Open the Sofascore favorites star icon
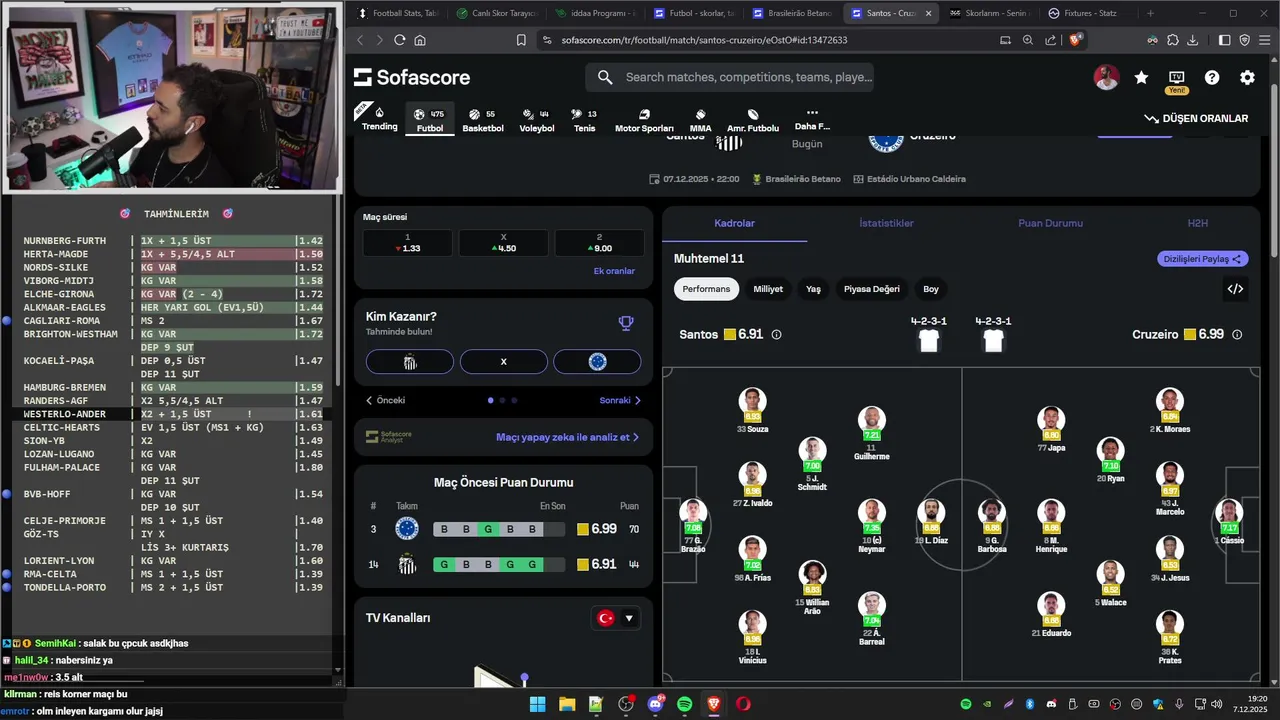This screenshot has width=1280, height=720. 1141,77
